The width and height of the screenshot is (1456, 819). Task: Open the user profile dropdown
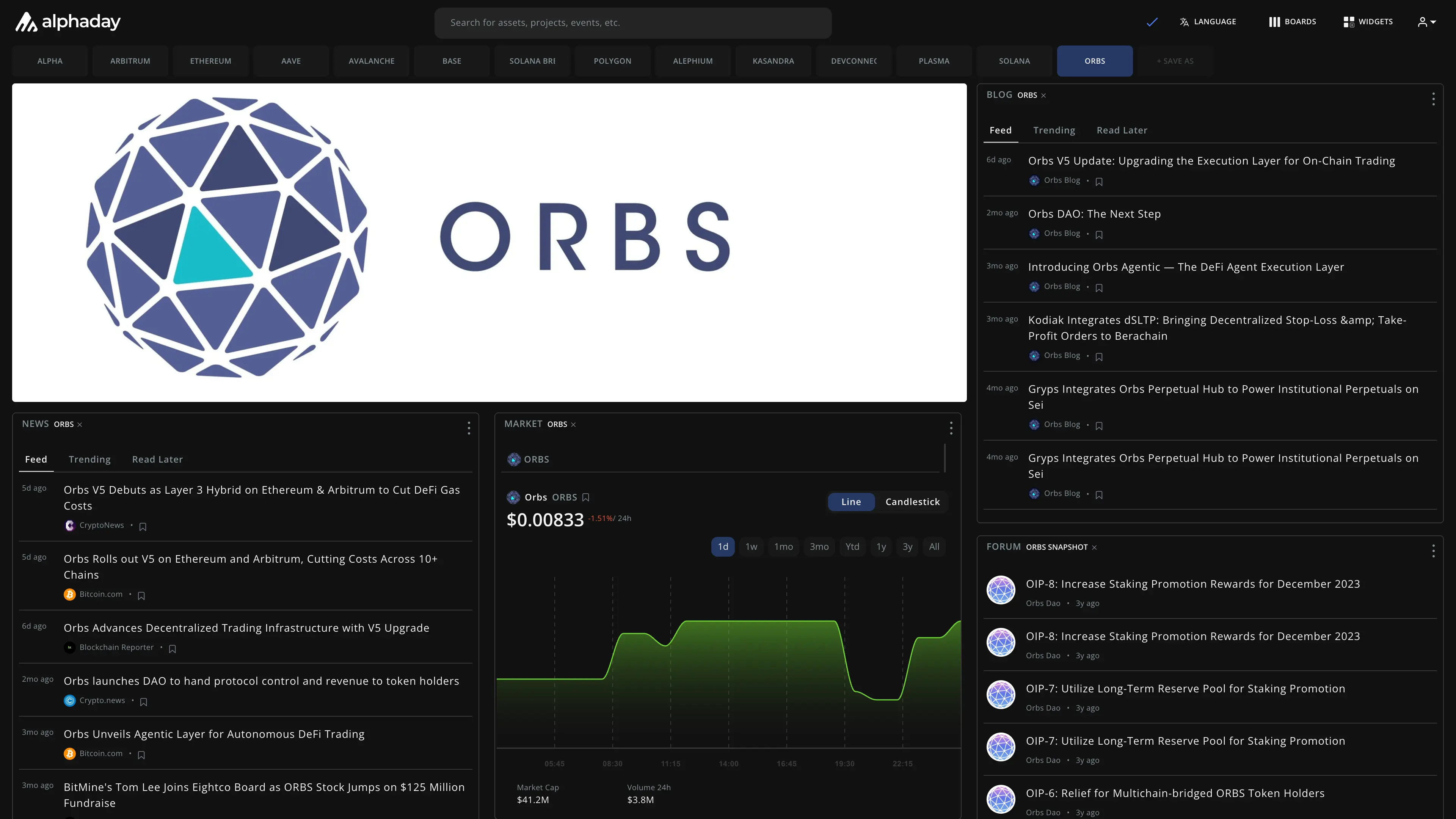point(1426,22)
